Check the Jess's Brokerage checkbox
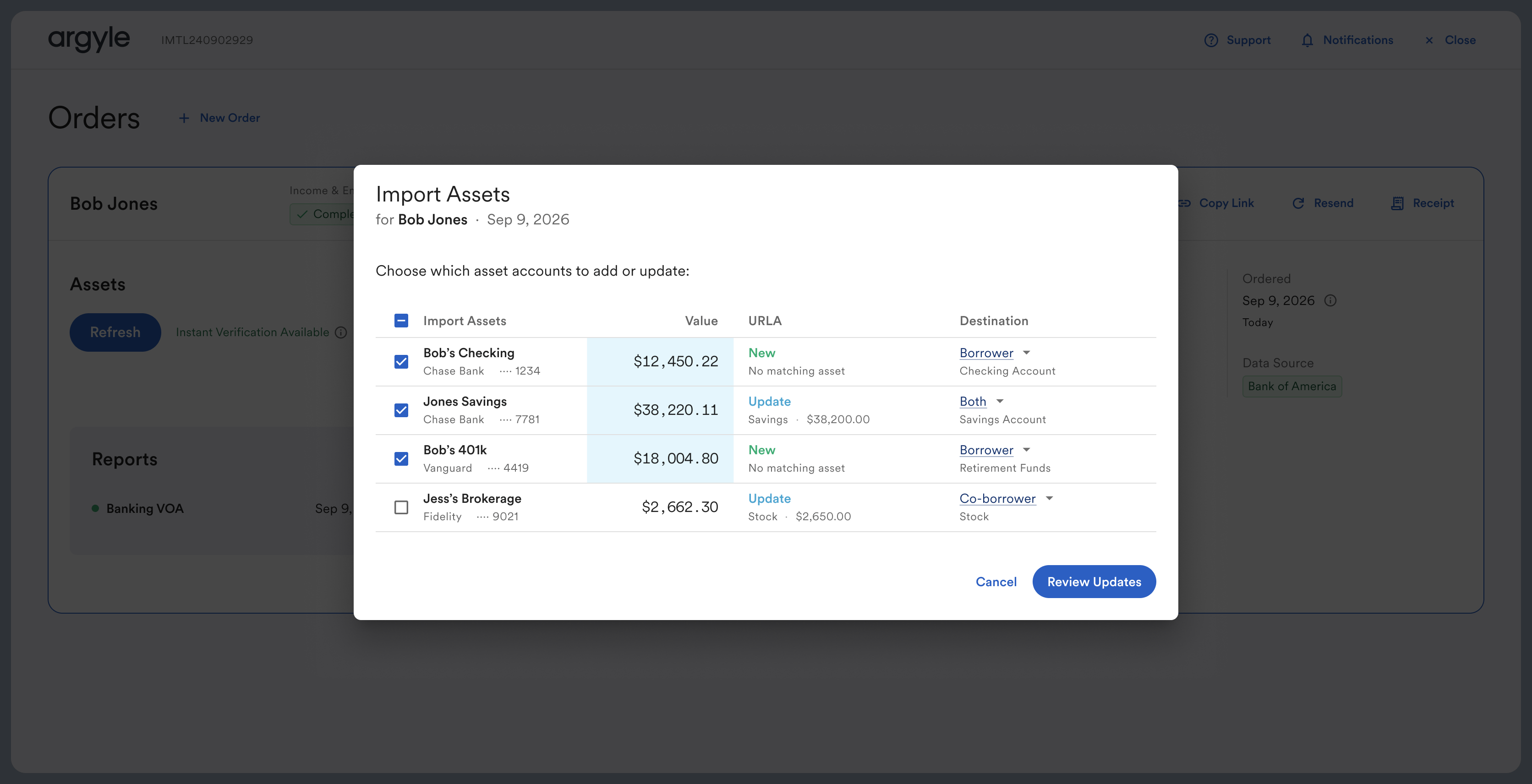Image resolution: width=1532 pixels, height=784 pixels. pos(401,507)
